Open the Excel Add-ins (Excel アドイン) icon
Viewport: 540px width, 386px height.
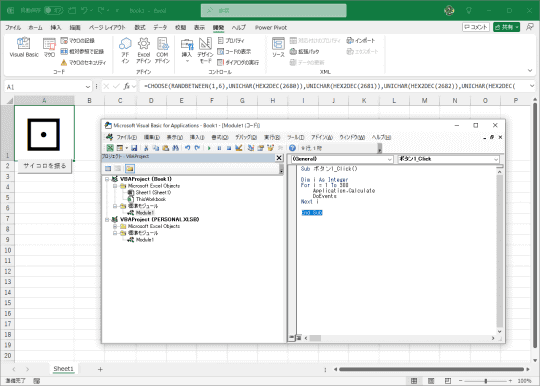click(144, 50)
